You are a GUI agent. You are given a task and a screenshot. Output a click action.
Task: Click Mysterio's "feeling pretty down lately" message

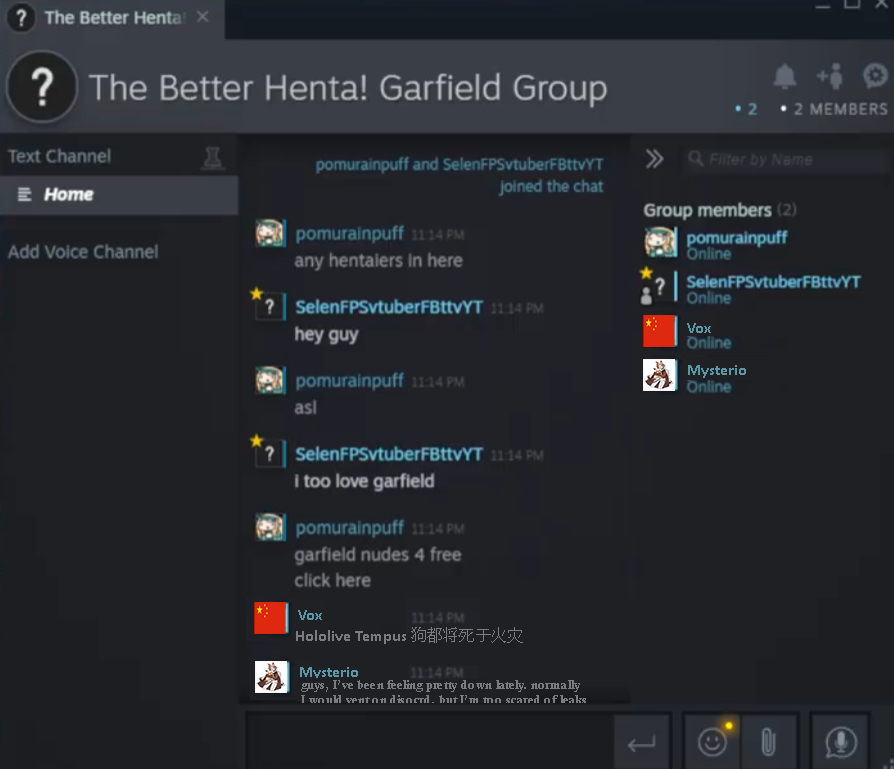[x=444, y=691]
